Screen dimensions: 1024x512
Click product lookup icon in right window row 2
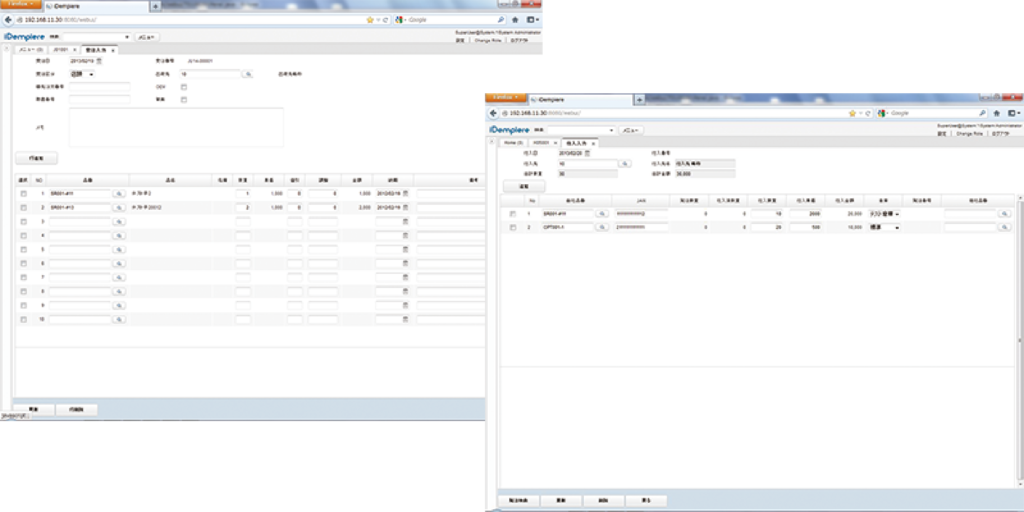602,228
